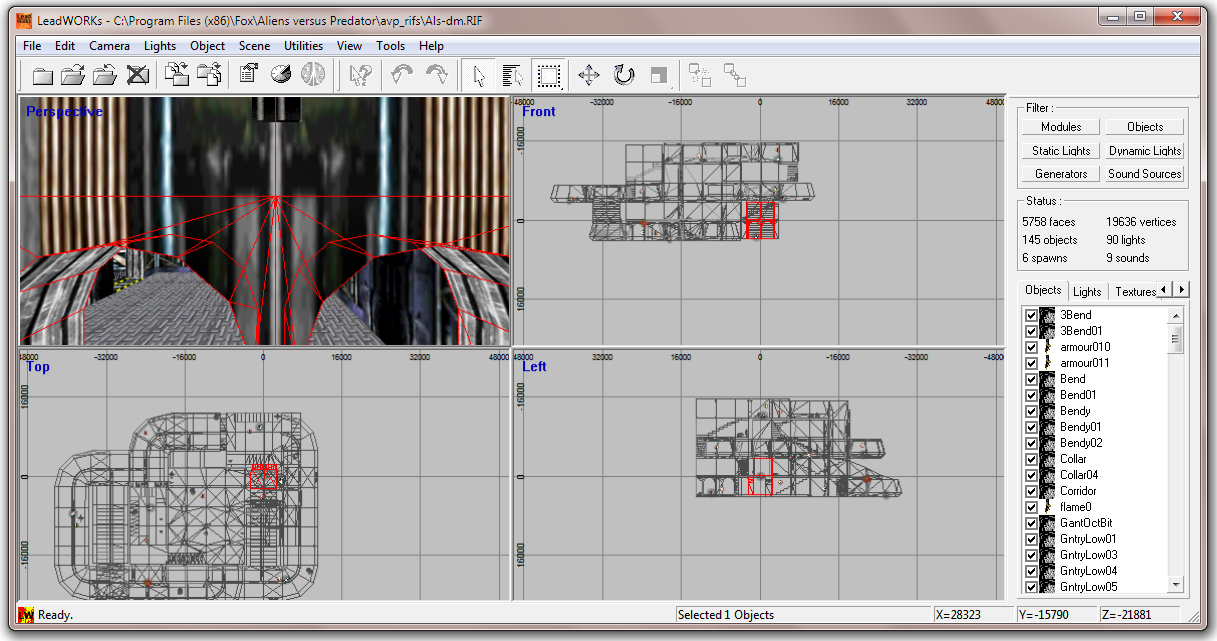Image resolution: width=1217 pixels, height=641 pixels.
Task: Click the Dynamic Lights filter button
Action: 1145,151
